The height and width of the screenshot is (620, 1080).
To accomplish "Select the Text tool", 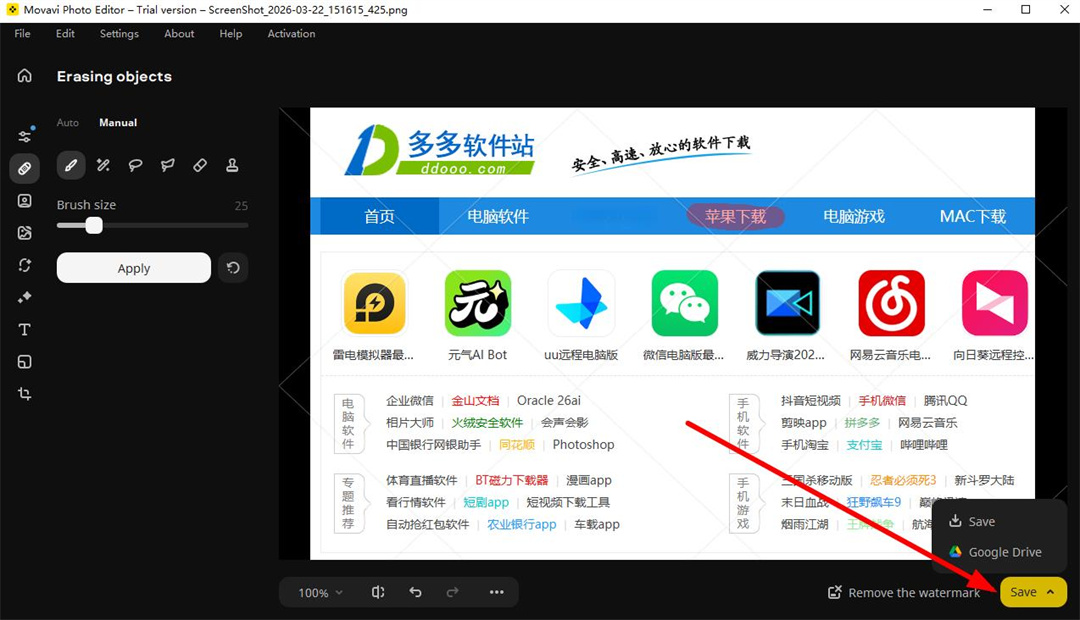I will pos(25,330).
